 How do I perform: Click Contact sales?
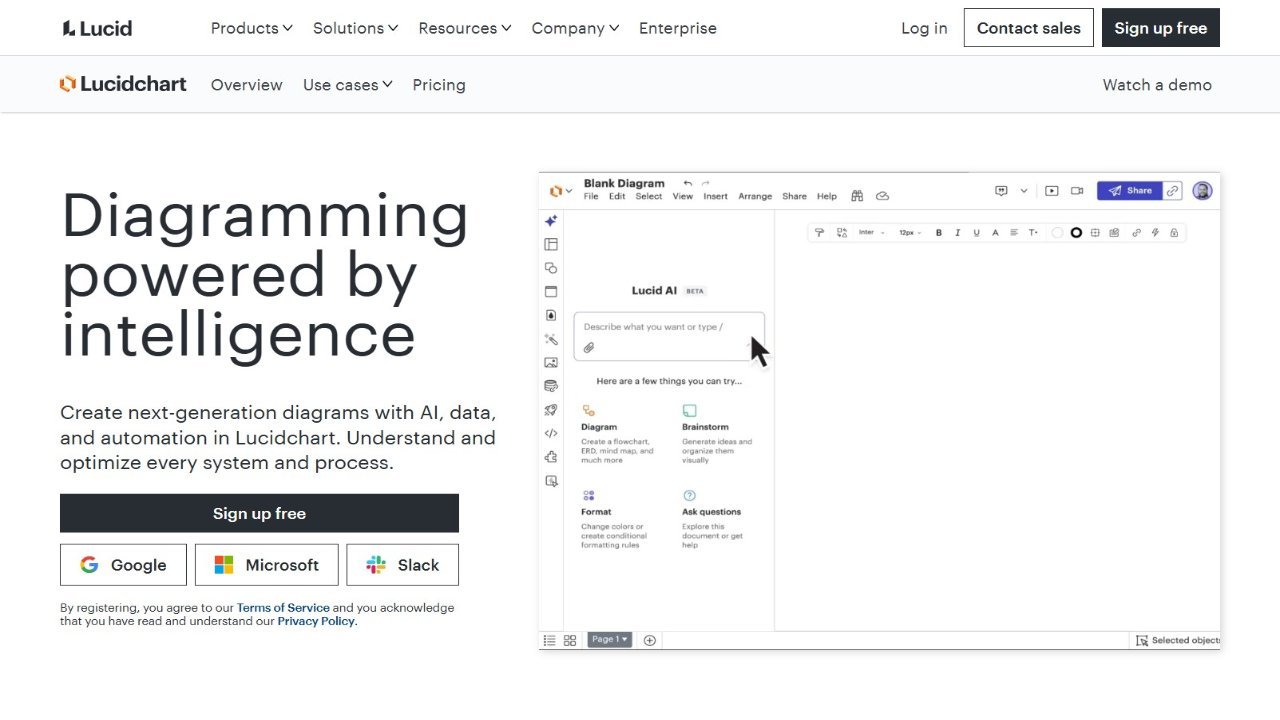point(1029,28)
